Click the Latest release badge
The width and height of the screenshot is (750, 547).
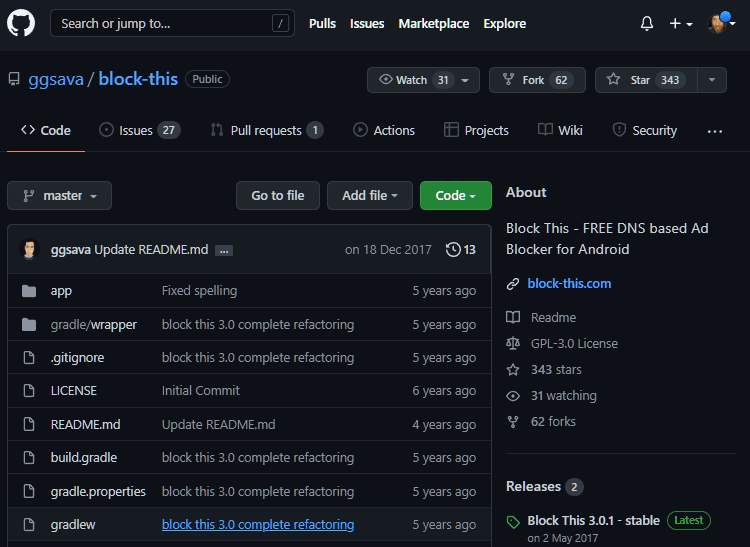689,520
